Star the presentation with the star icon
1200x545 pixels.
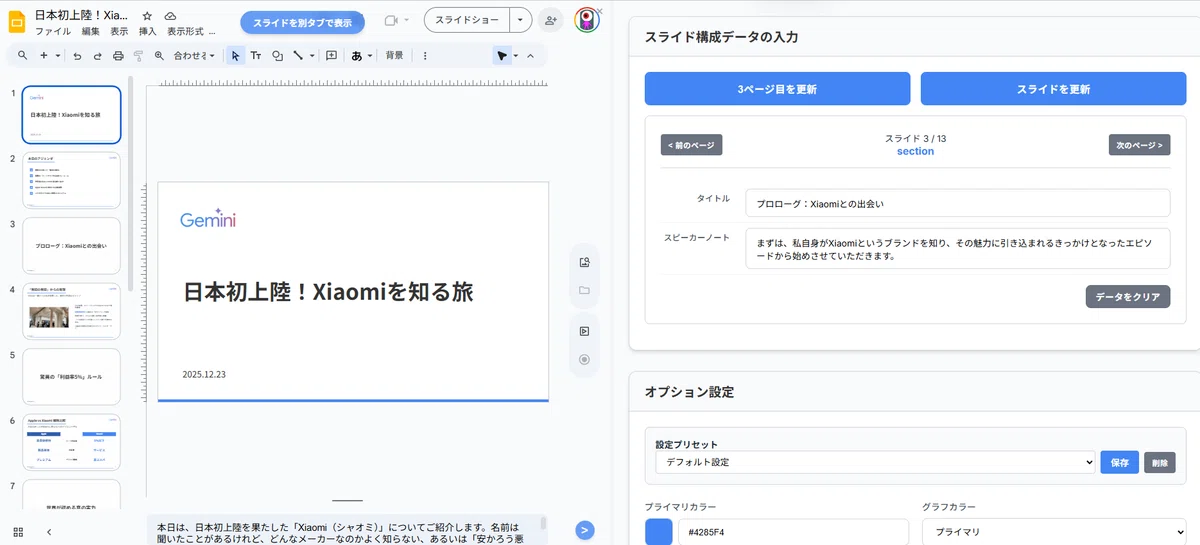click(x=147, y=16)
